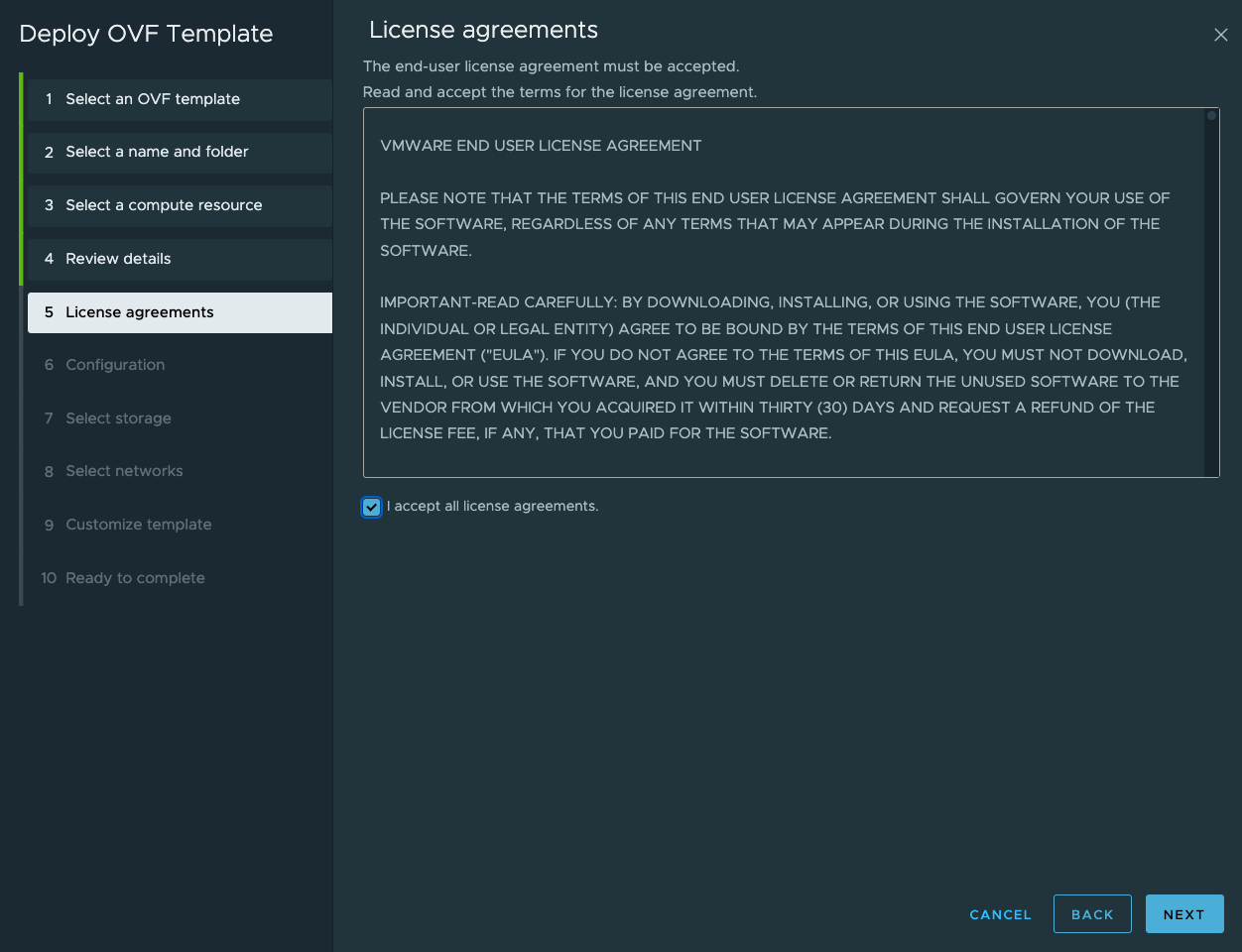Image resolution: width=1242 pixels, height=952 pixels.
Task: Click the 'I accept all license agreements' label
Action: pos(492,507)
